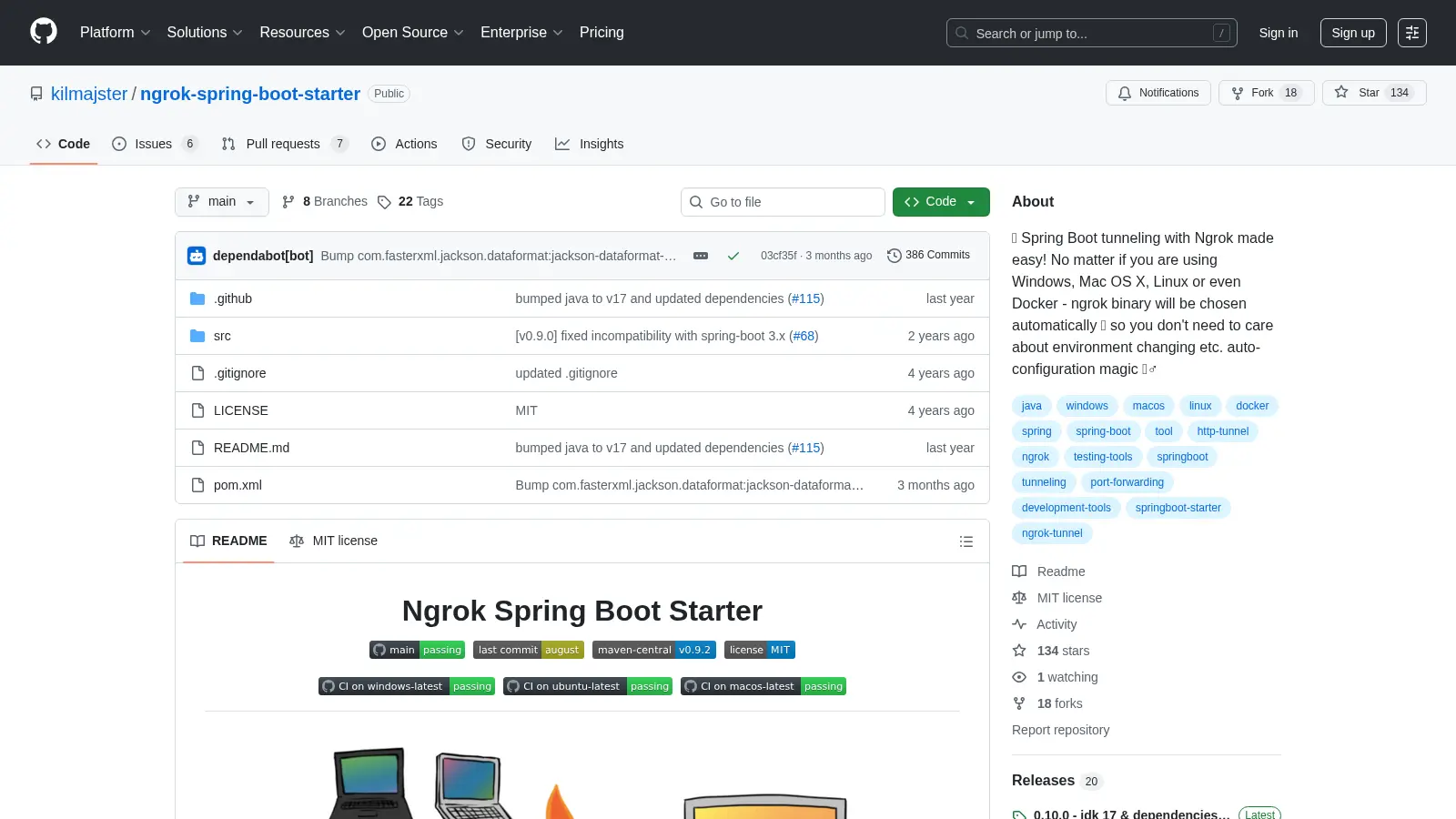This screenshot has height=819, width=1456.
Task: Click the branch icon beside 8 Branches
Action: [288, 202]
